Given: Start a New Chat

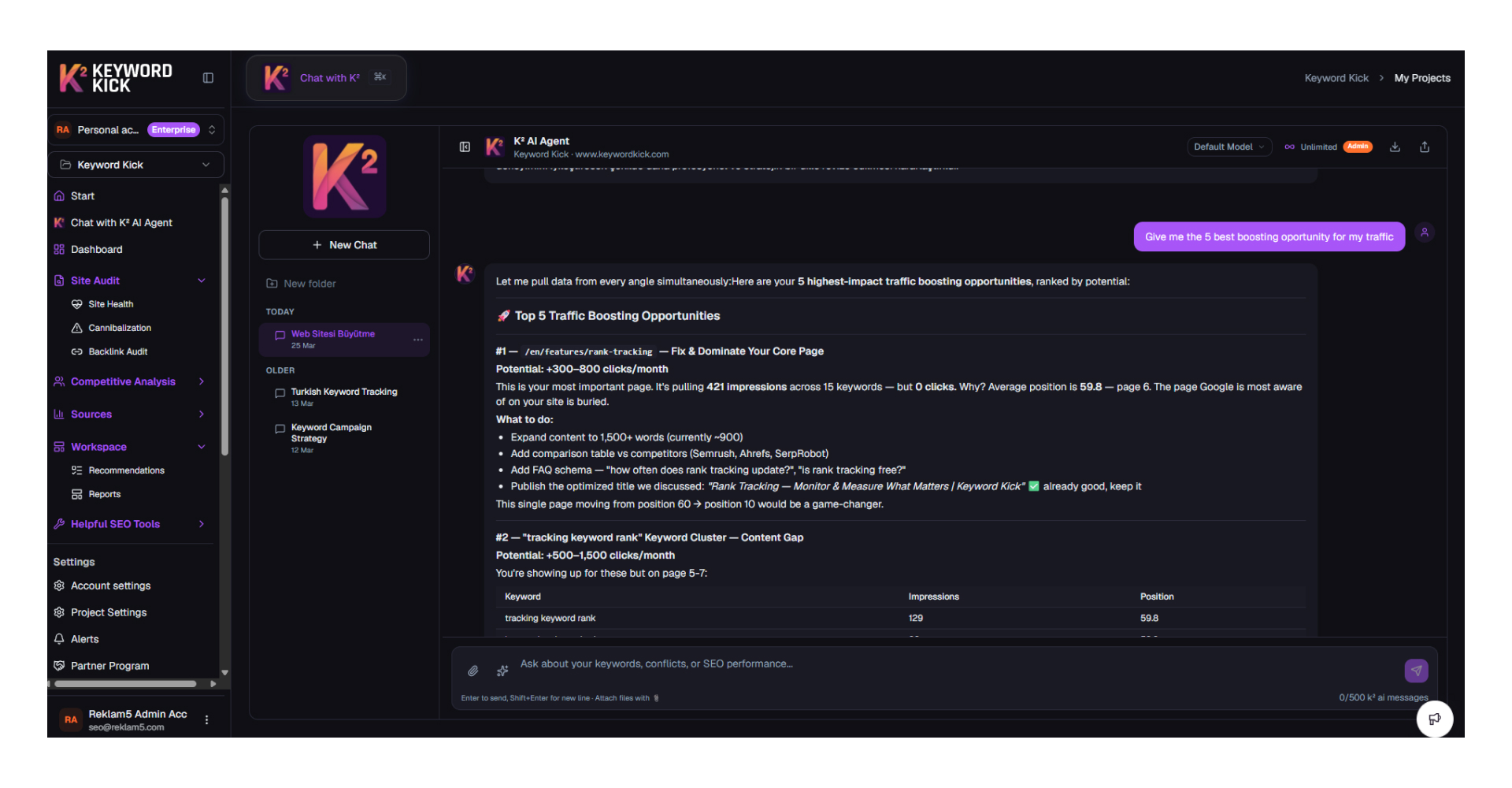Looking at the screenshot, I should click(344, 245).
